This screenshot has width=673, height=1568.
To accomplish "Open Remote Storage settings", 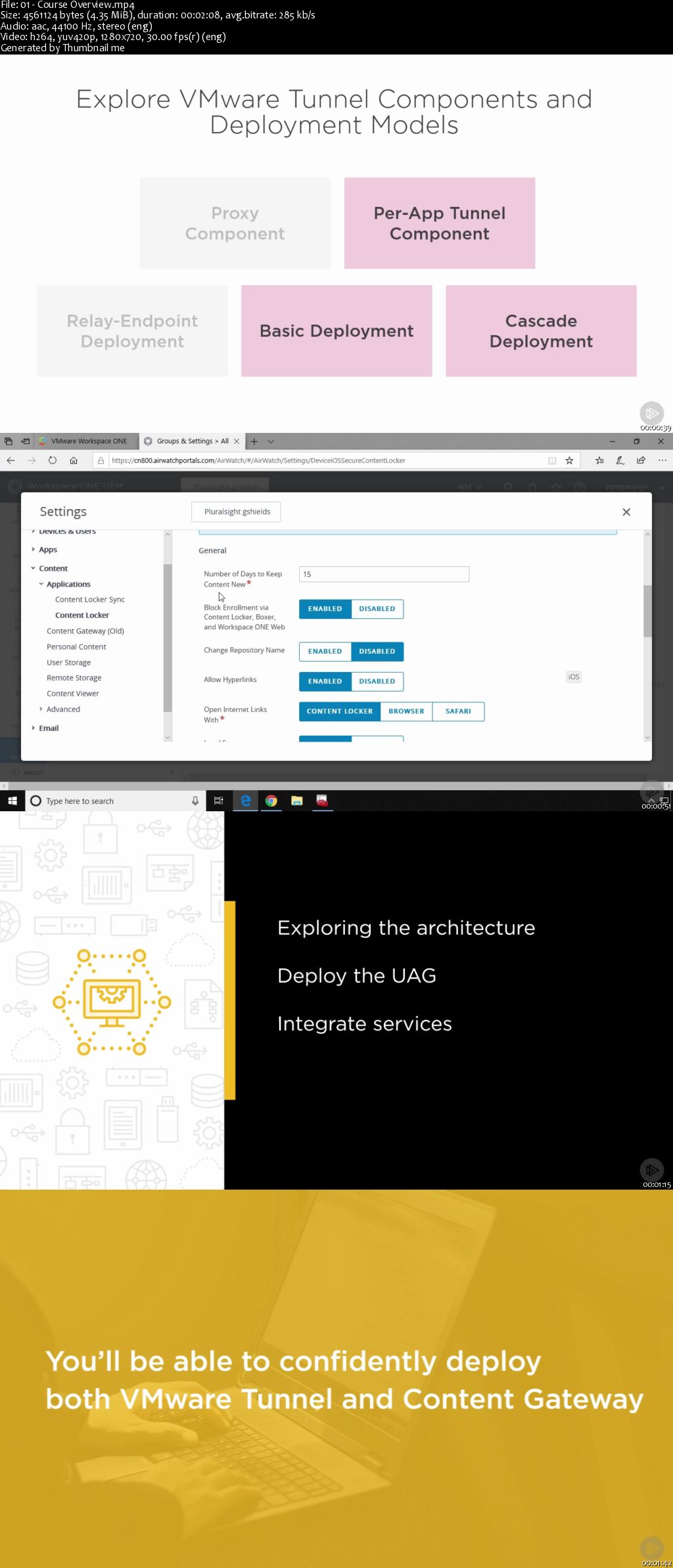I will pos(74,678).
